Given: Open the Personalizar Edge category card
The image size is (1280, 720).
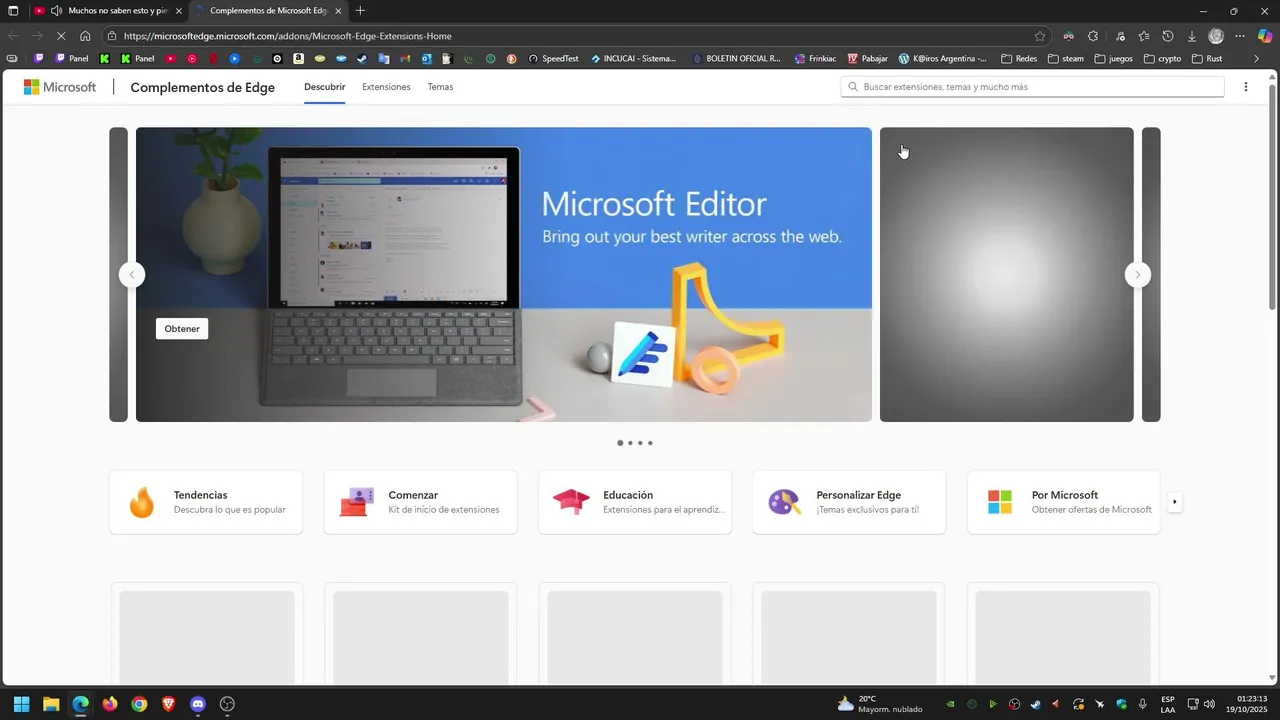Looking at the screenshot, I should pos(849,502).
